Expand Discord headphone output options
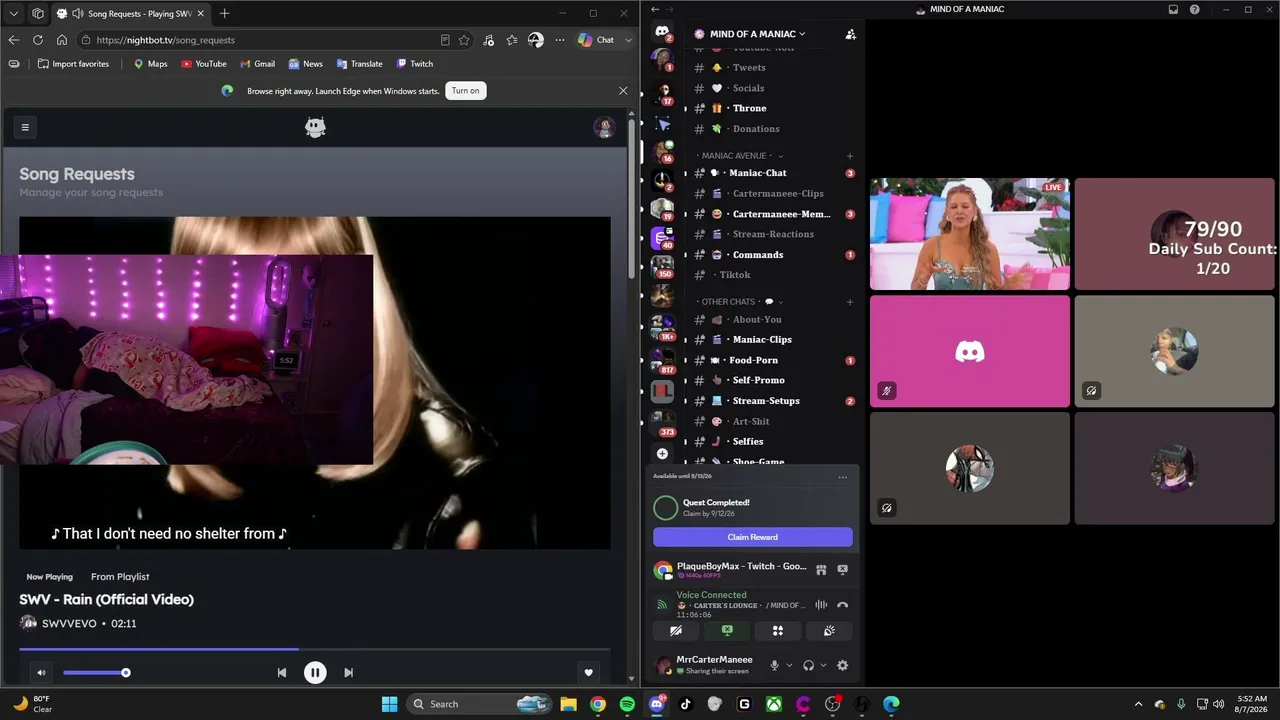 click(823, 666)
